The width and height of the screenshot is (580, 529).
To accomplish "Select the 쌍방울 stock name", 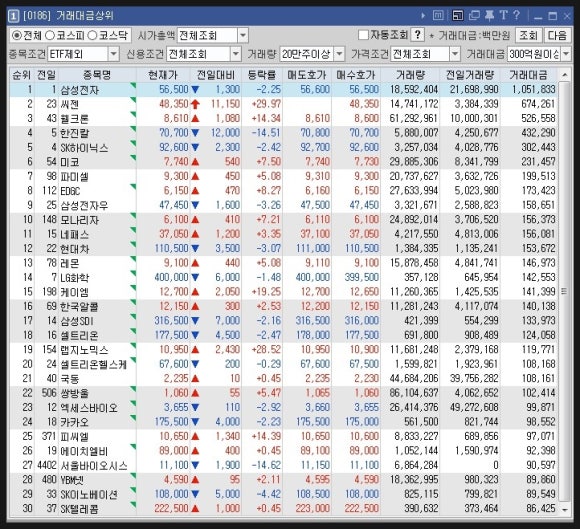I will [75, 393].
